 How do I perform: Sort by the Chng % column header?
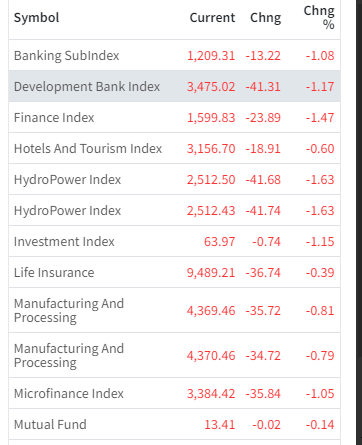pyautogui.click(x=319, y=18)
